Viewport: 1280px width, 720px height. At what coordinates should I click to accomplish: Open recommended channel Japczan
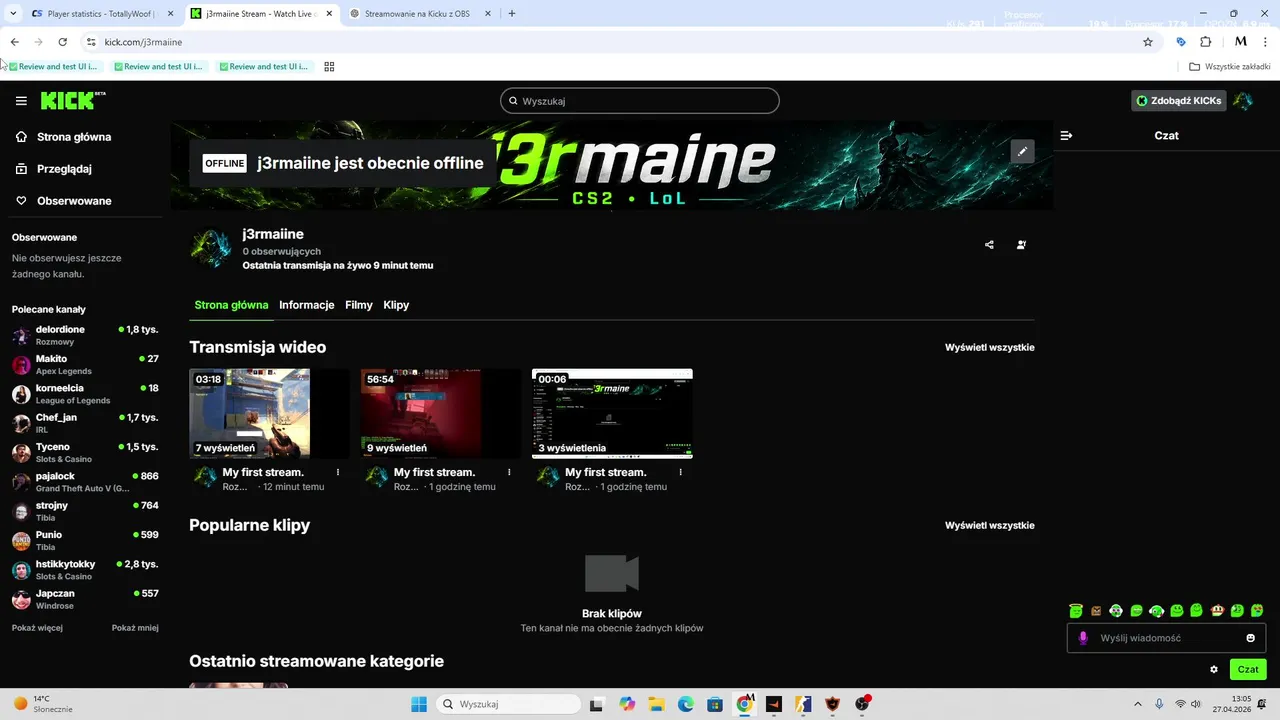85,599
